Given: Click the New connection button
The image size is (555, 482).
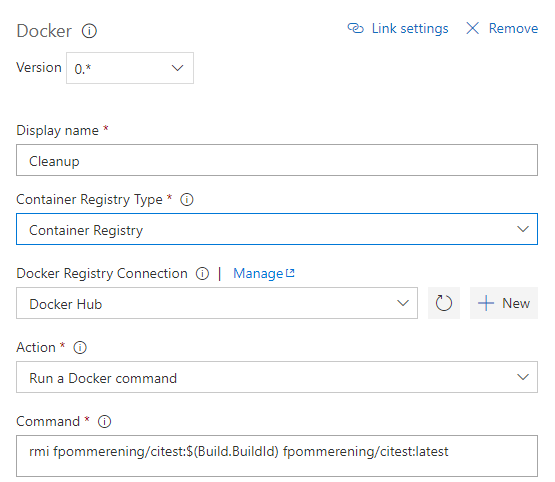Looking at the screenshot, I should pyautogui.click(x=504, y=303).
